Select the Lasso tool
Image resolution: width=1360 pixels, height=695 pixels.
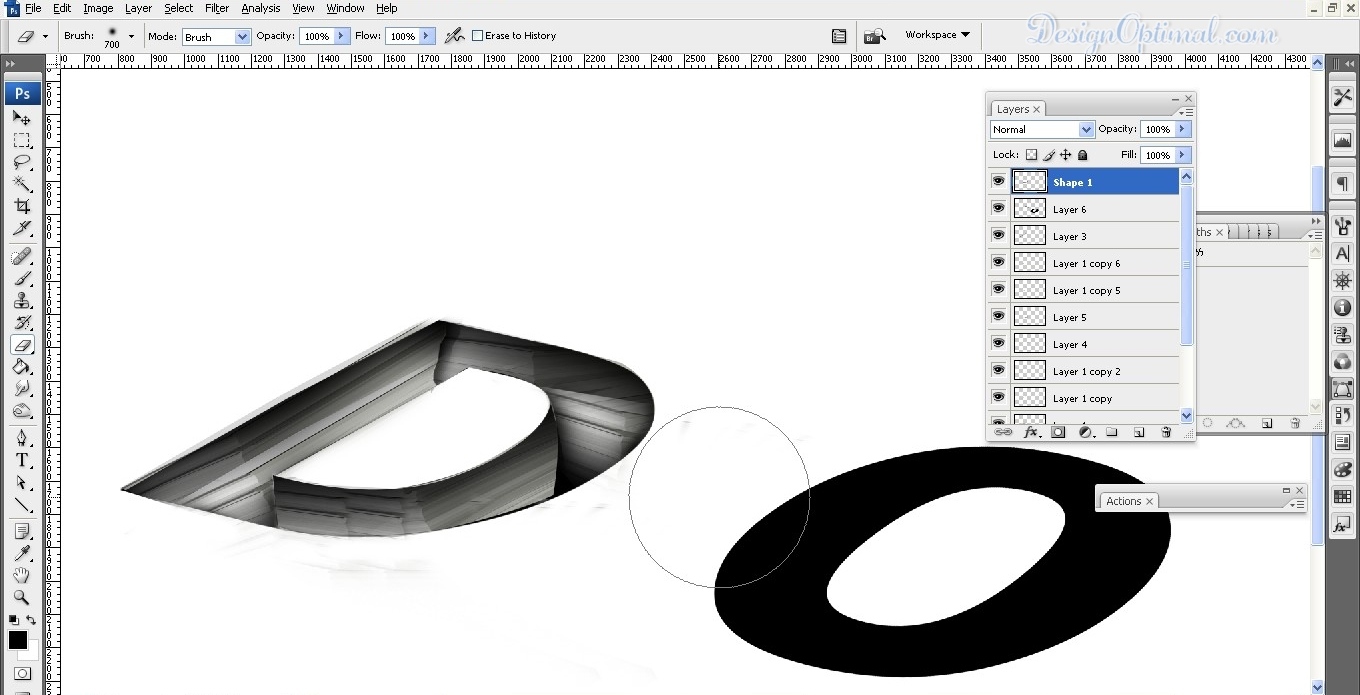tap(22, 162)
